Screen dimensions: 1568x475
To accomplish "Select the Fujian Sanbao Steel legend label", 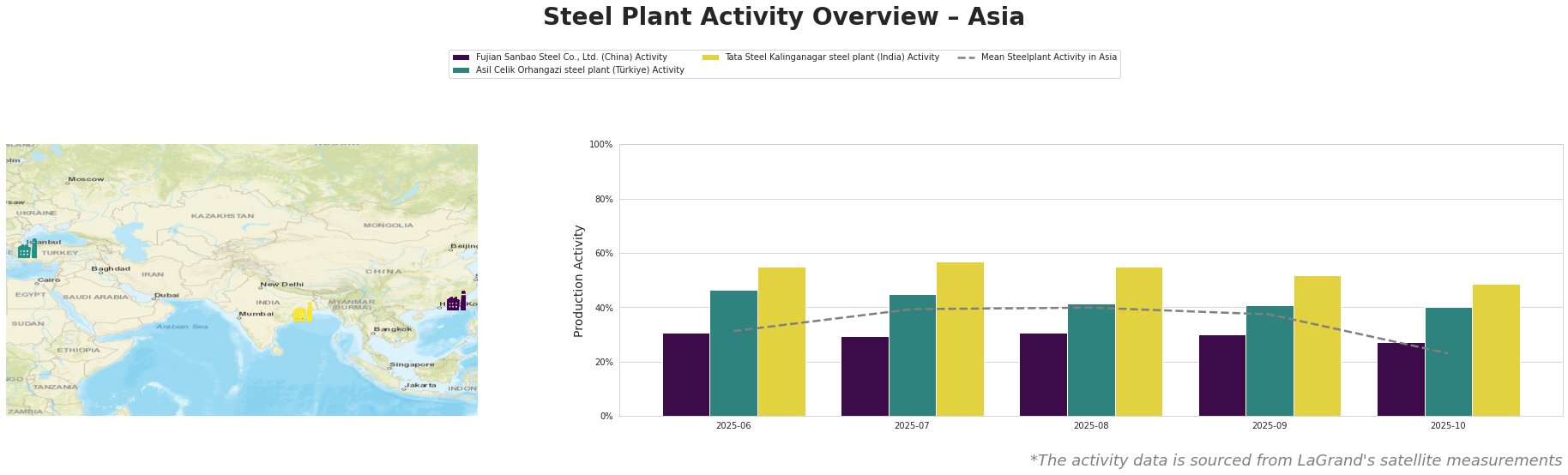I will point(571,57).
